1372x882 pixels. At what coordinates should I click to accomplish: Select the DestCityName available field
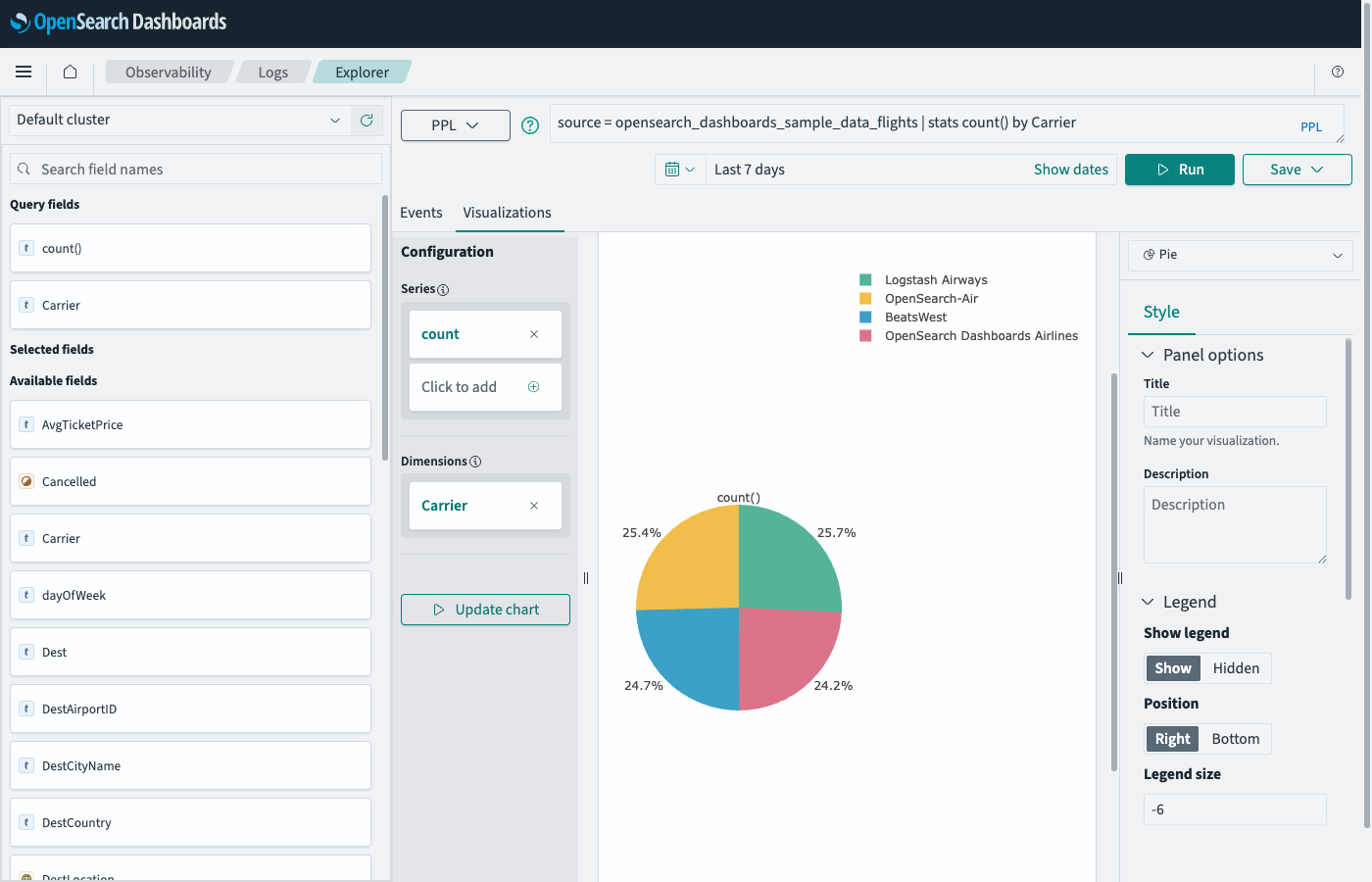[190, 765]
